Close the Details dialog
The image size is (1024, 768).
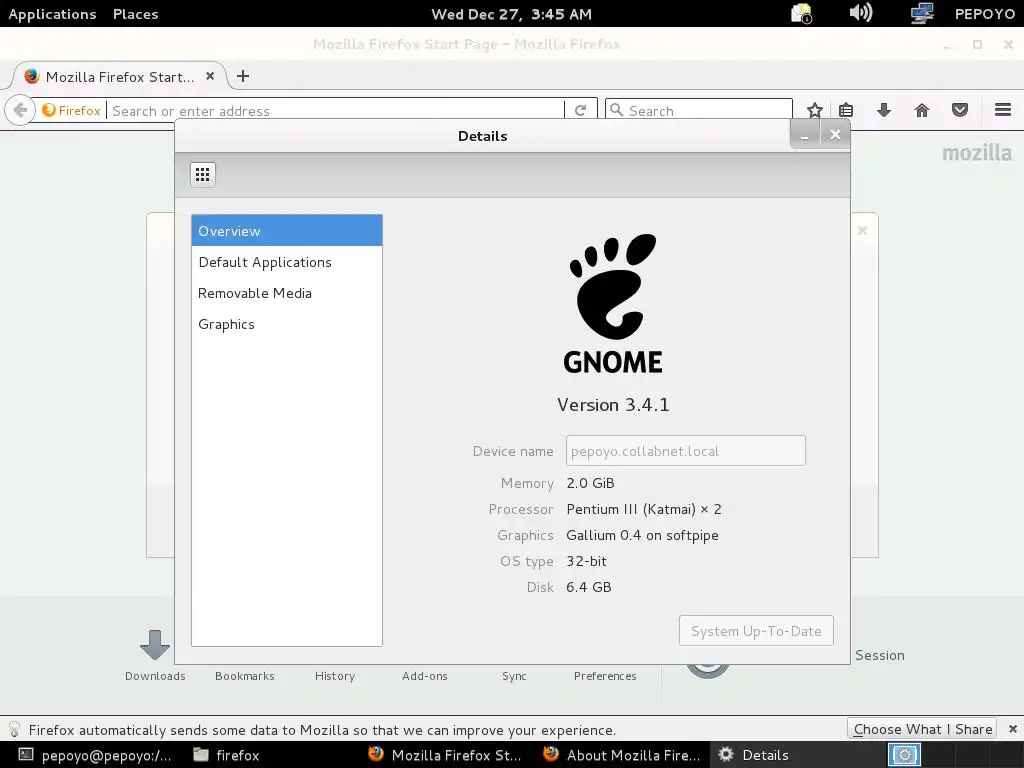click(835, 135)
